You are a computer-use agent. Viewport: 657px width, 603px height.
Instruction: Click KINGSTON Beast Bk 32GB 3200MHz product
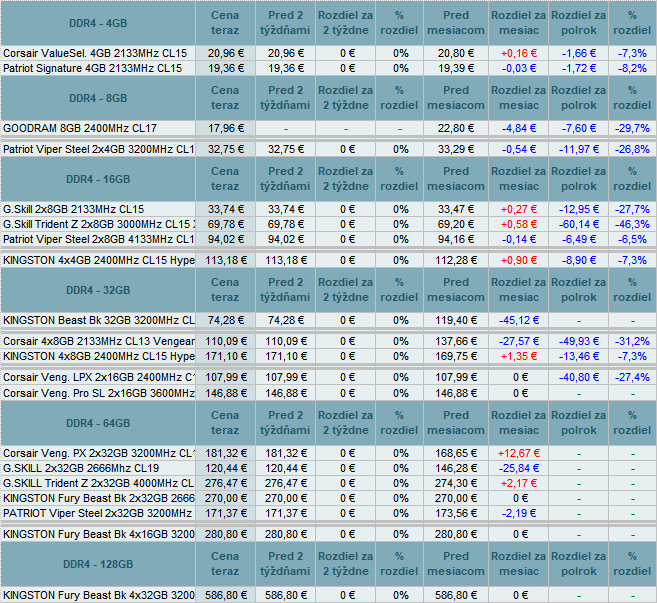pyautogui.click(x=98, y=320)
